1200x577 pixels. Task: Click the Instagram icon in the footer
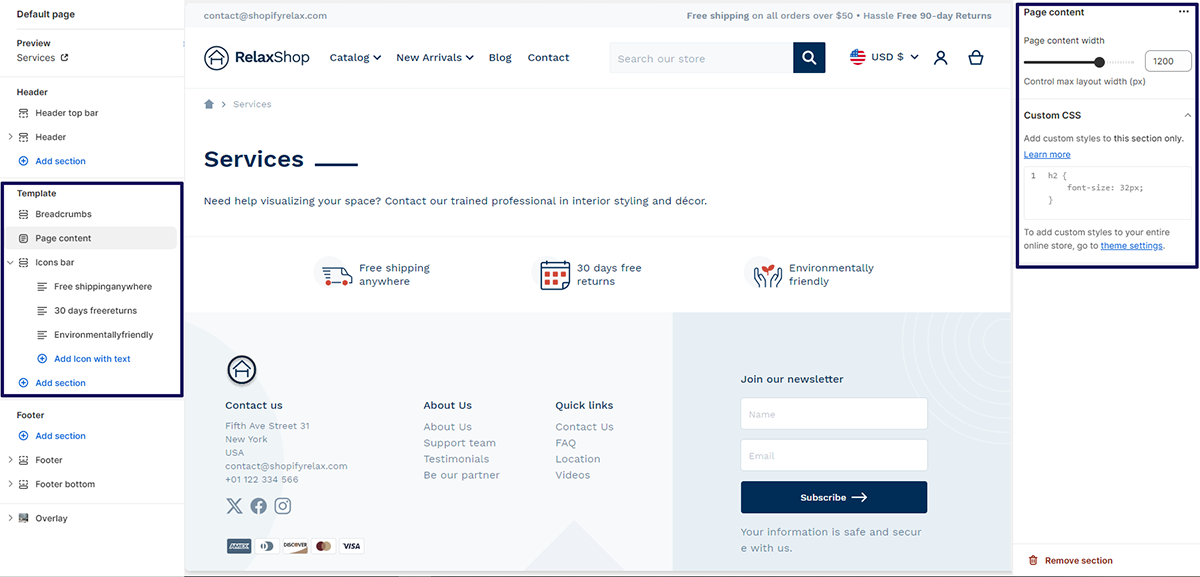[282, 506]
